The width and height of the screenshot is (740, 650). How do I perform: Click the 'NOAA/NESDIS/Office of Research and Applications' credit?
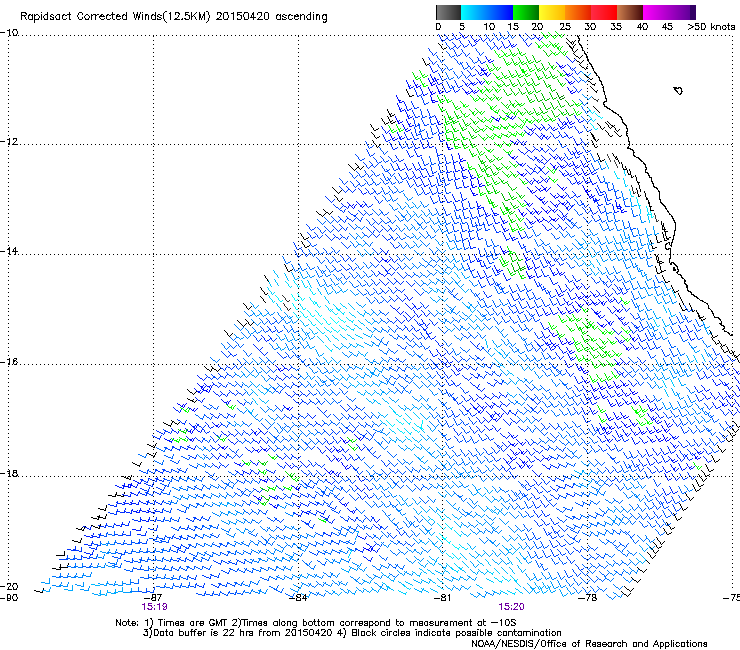click(x=589, y=644)
